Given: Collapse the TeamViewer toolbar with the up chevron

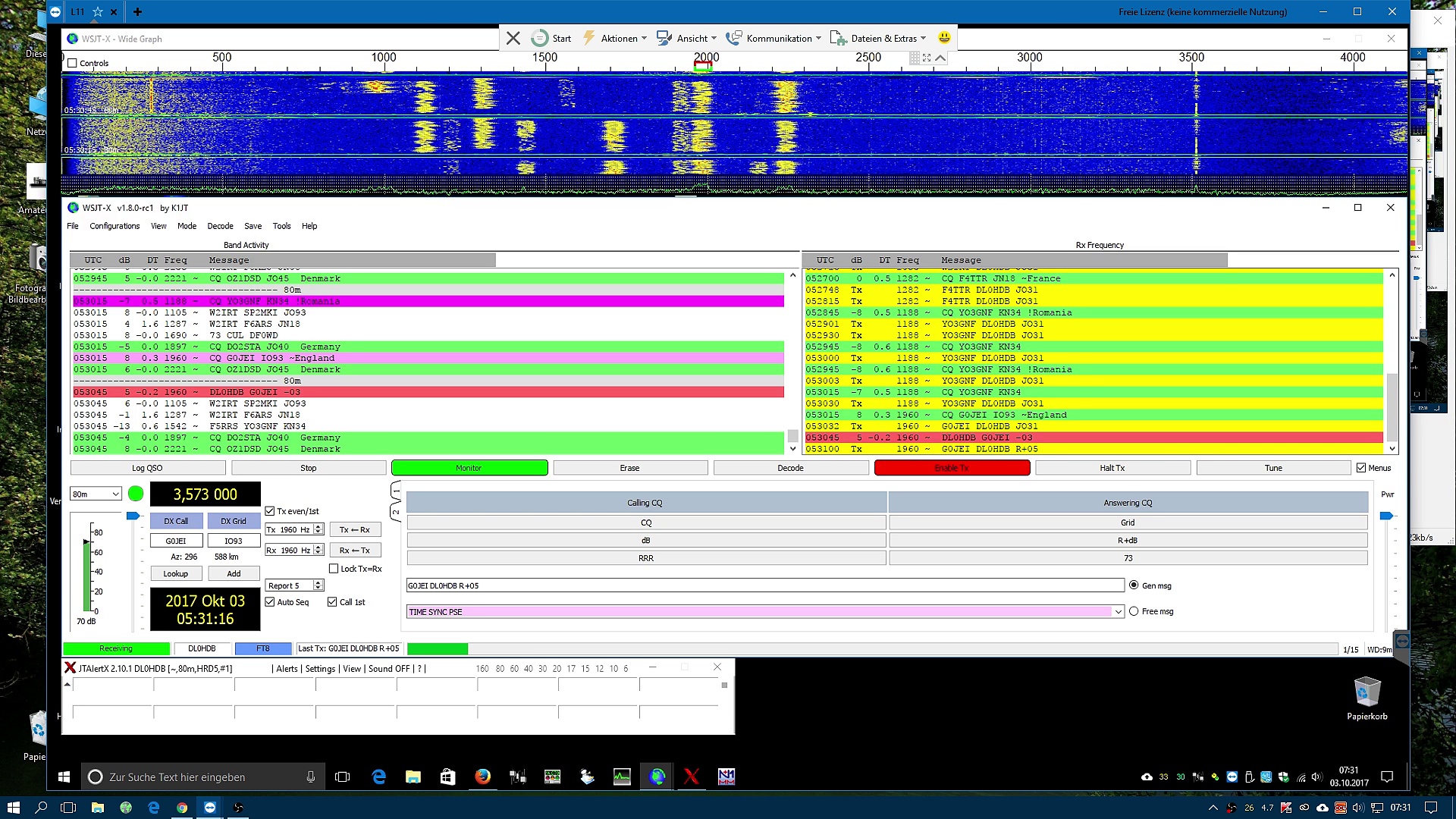Looking at the screenshot, I should (x=940, y=58).
